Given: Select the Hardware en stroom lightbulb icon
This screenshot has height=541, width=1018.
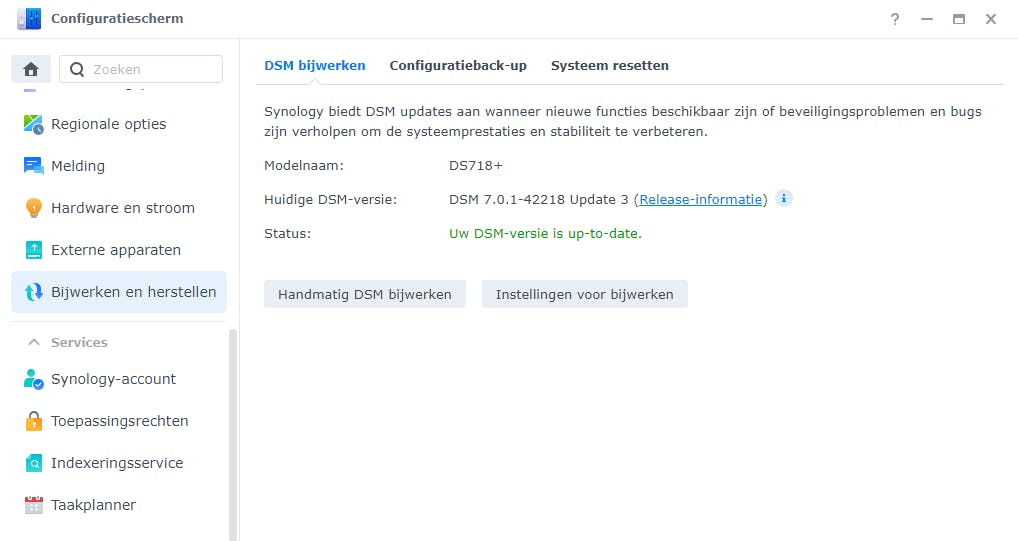Looking at the screenshot, I should click(34, 208).
